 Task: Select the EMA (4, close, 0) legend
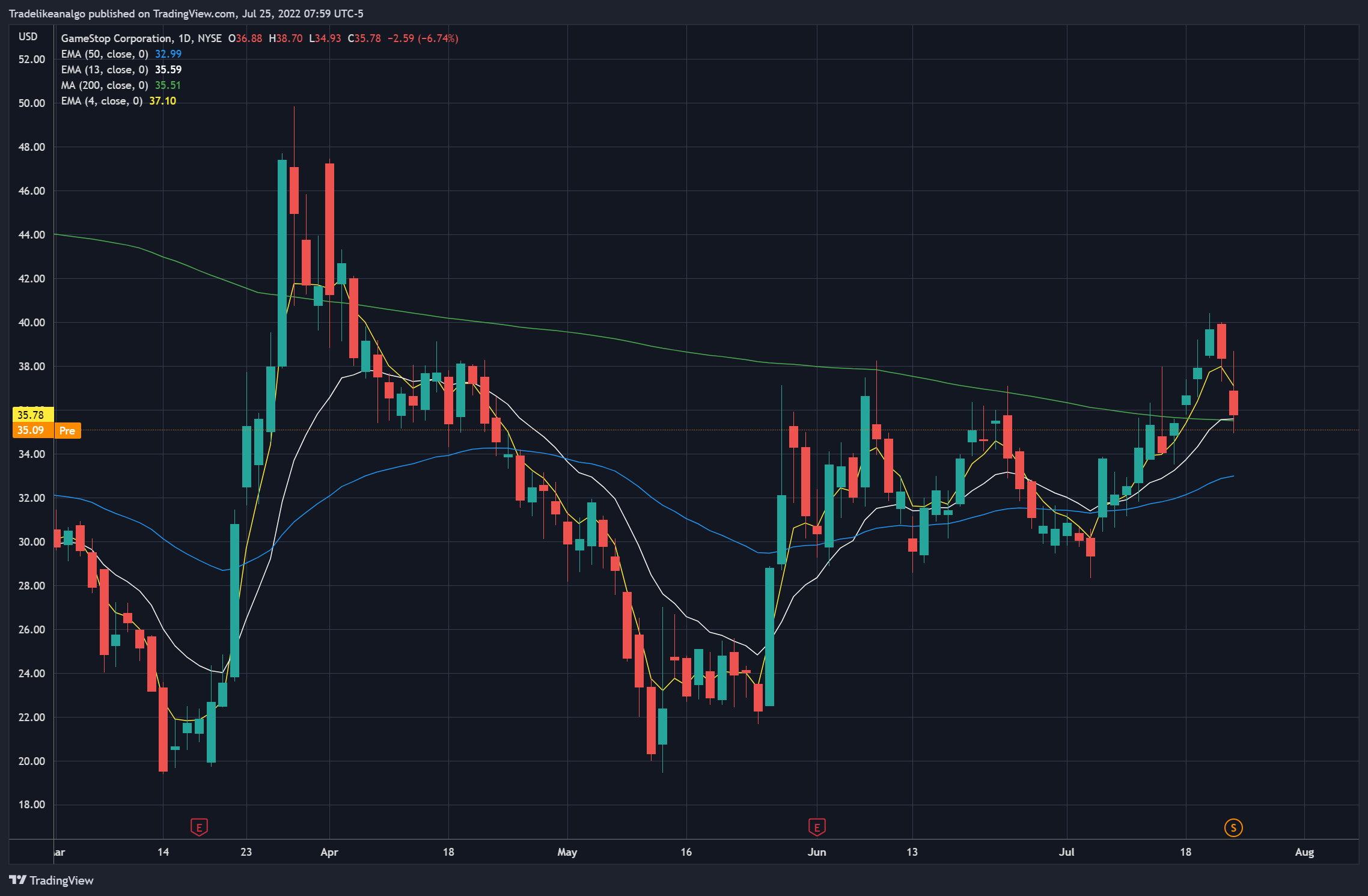coord(102,101)
